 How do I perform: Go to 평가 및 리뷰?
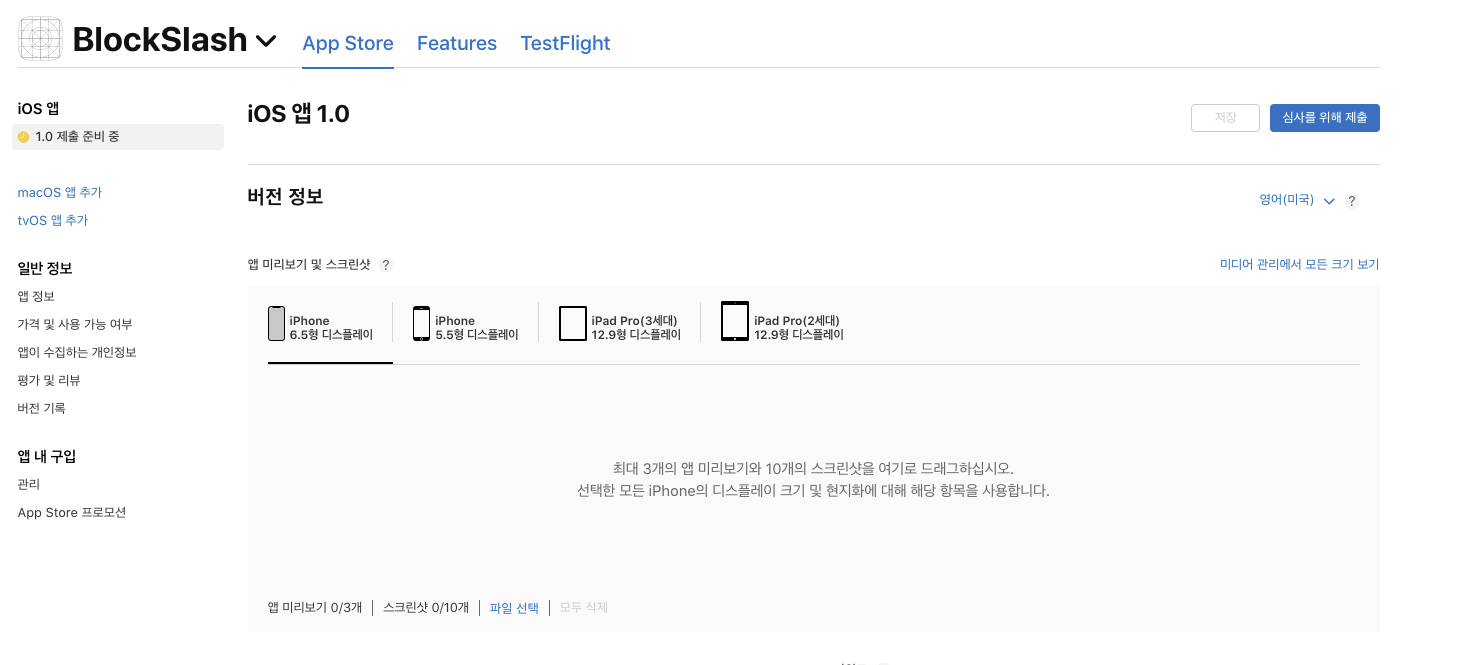coord(49,380)
